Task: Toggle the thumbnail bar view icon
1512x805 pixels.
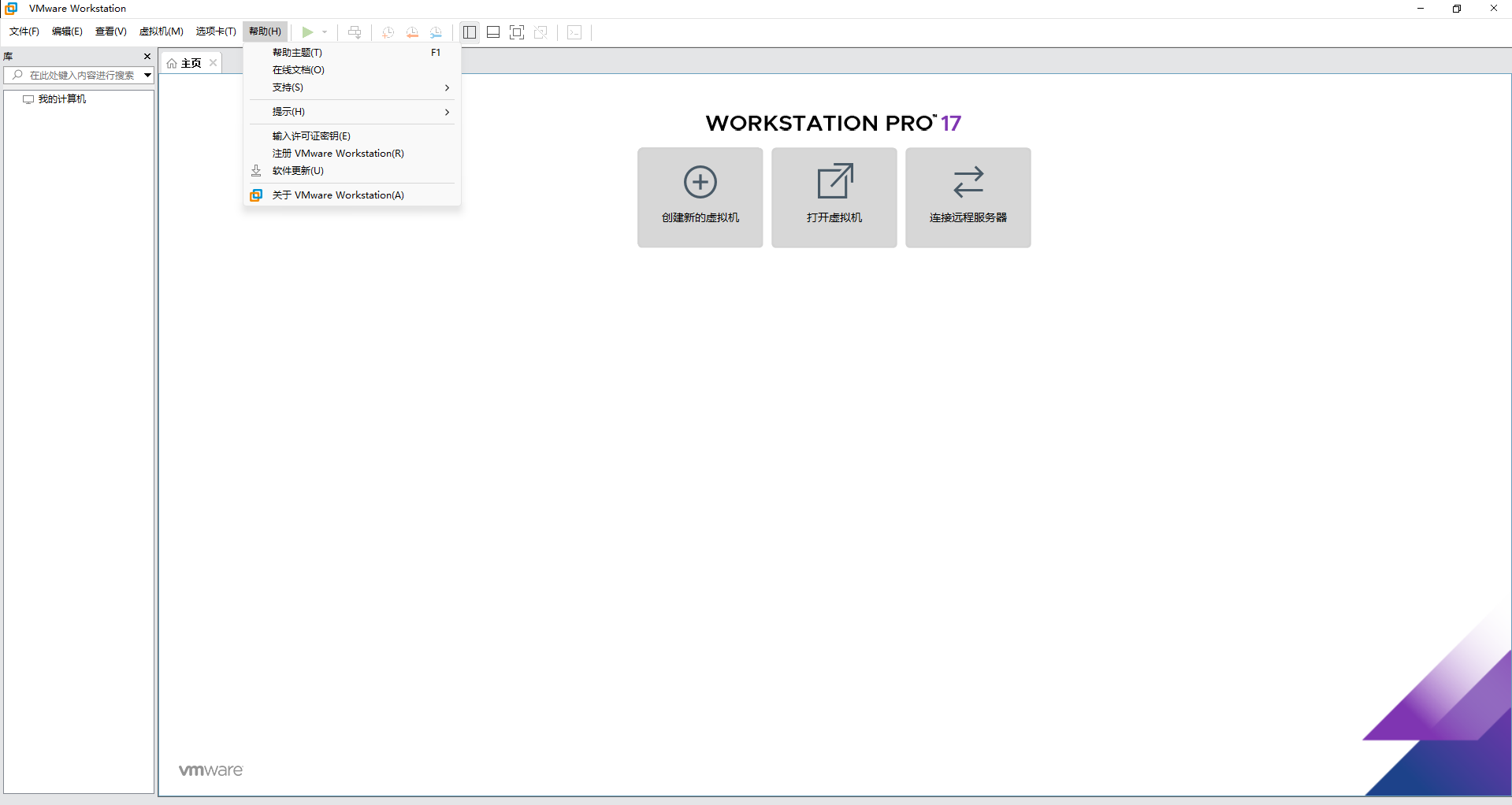Action: (x=493, y=32)
